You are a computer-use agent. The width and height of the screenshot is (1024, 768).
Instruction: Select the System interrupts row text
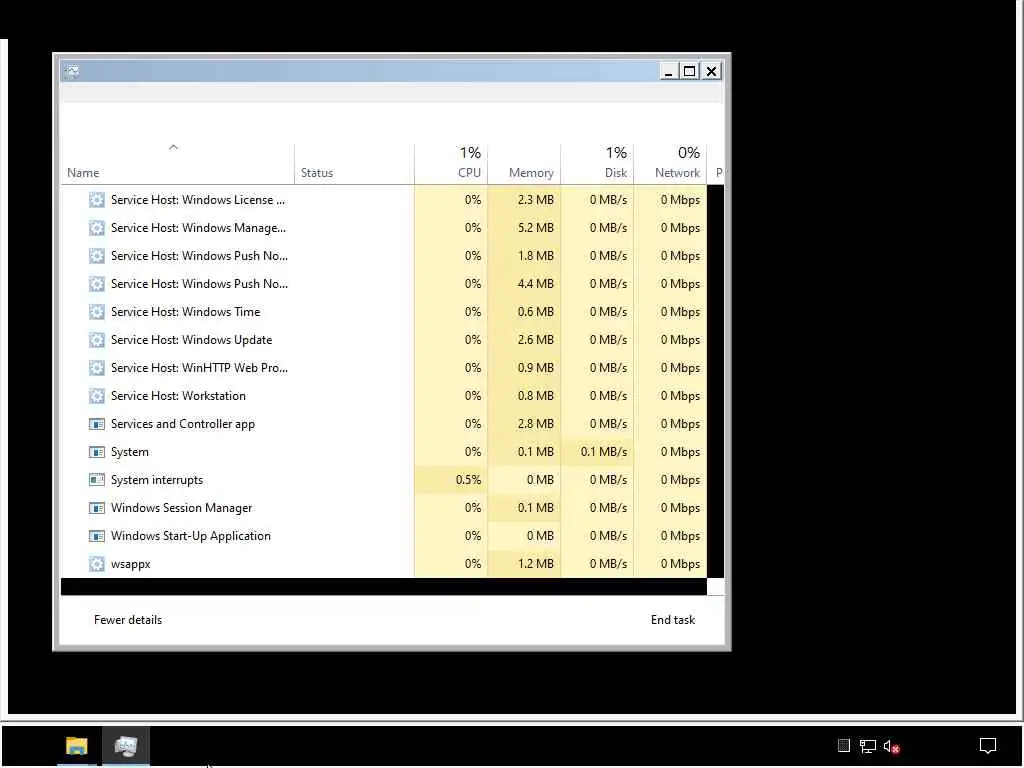click(157, 480)
